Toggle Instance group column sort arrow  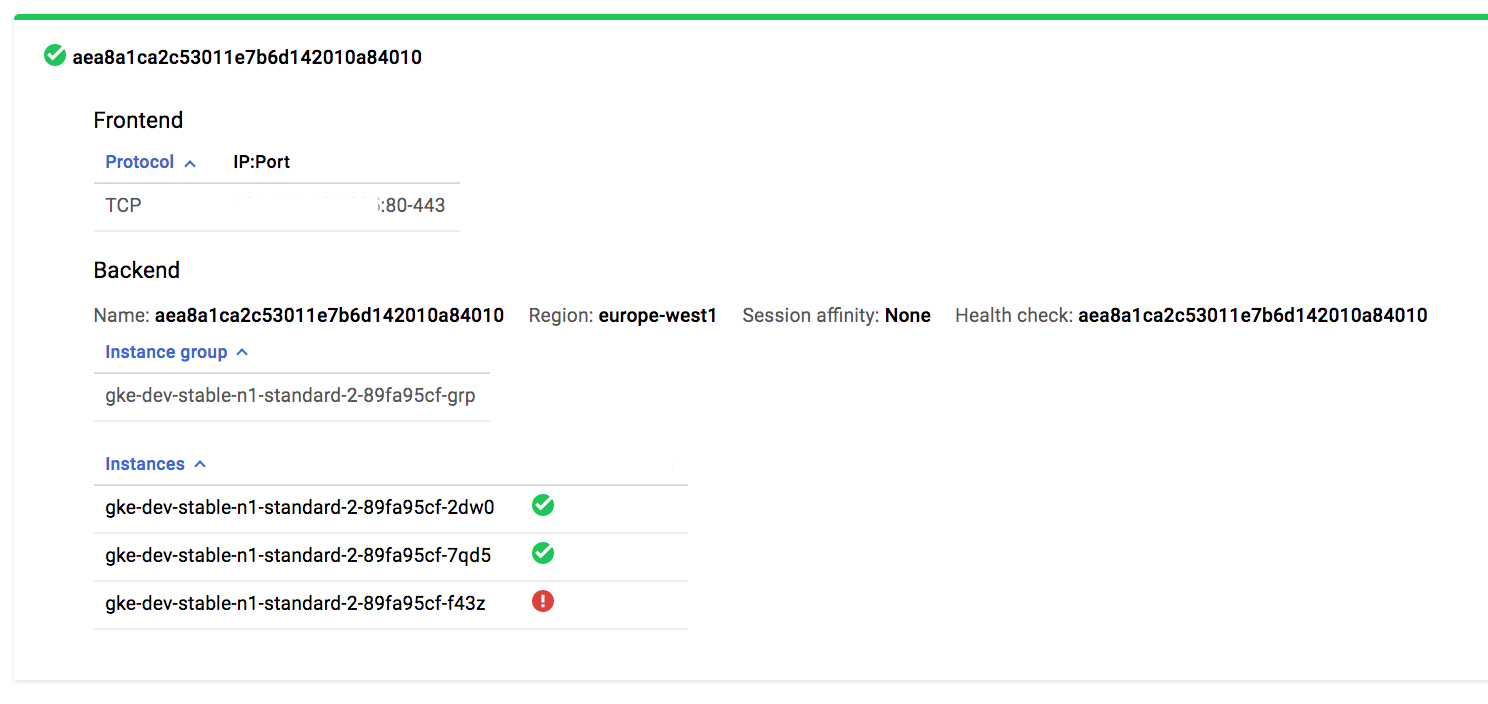242,353
